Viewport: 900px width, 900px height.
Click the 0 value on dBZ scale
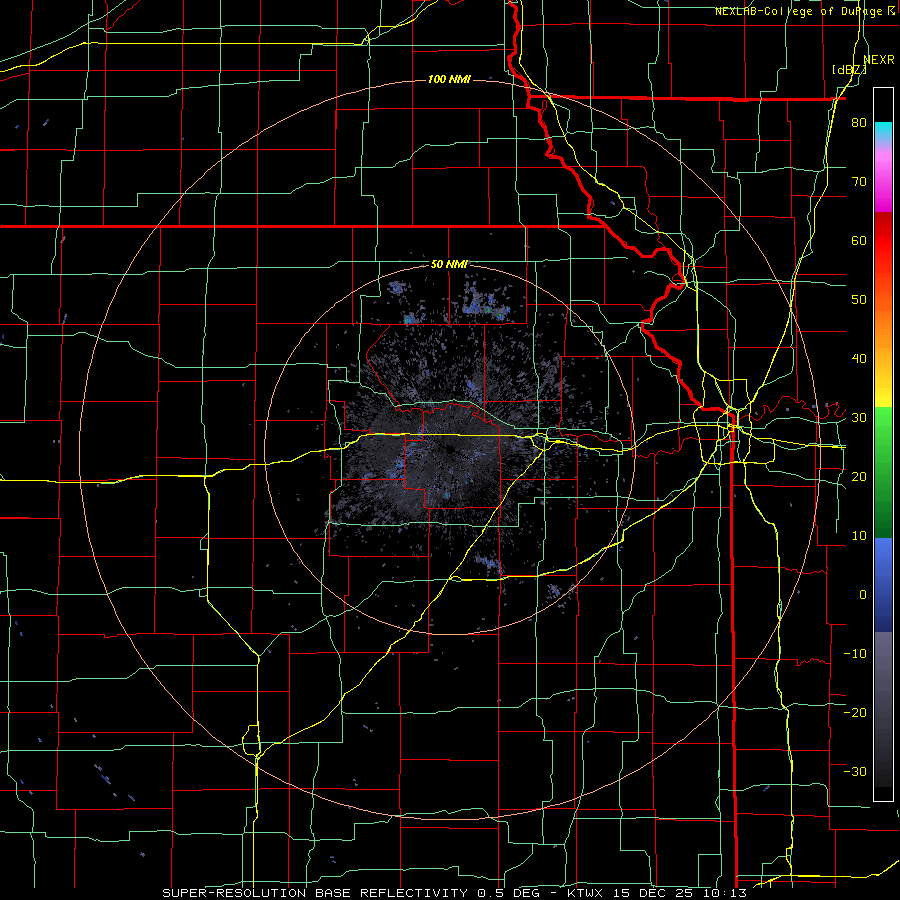[x=863, y=595]
